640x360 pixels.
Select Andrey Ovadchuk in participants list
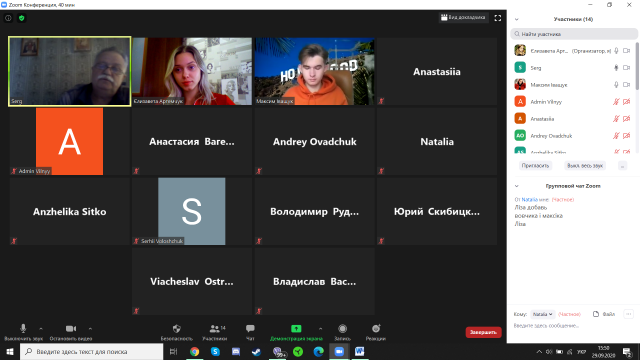(573, 136)
